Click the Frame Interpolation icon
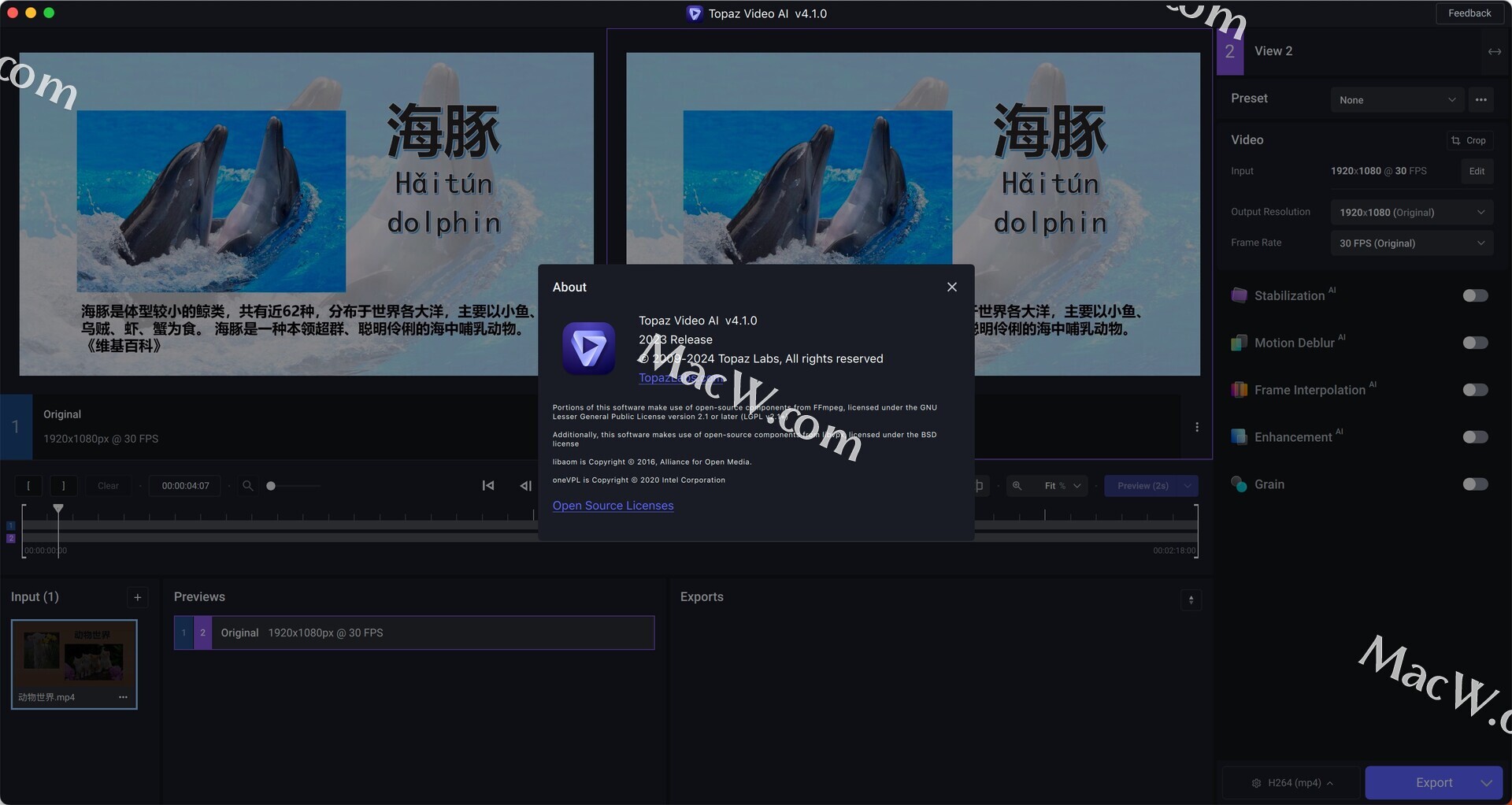 coord(1239,390)
